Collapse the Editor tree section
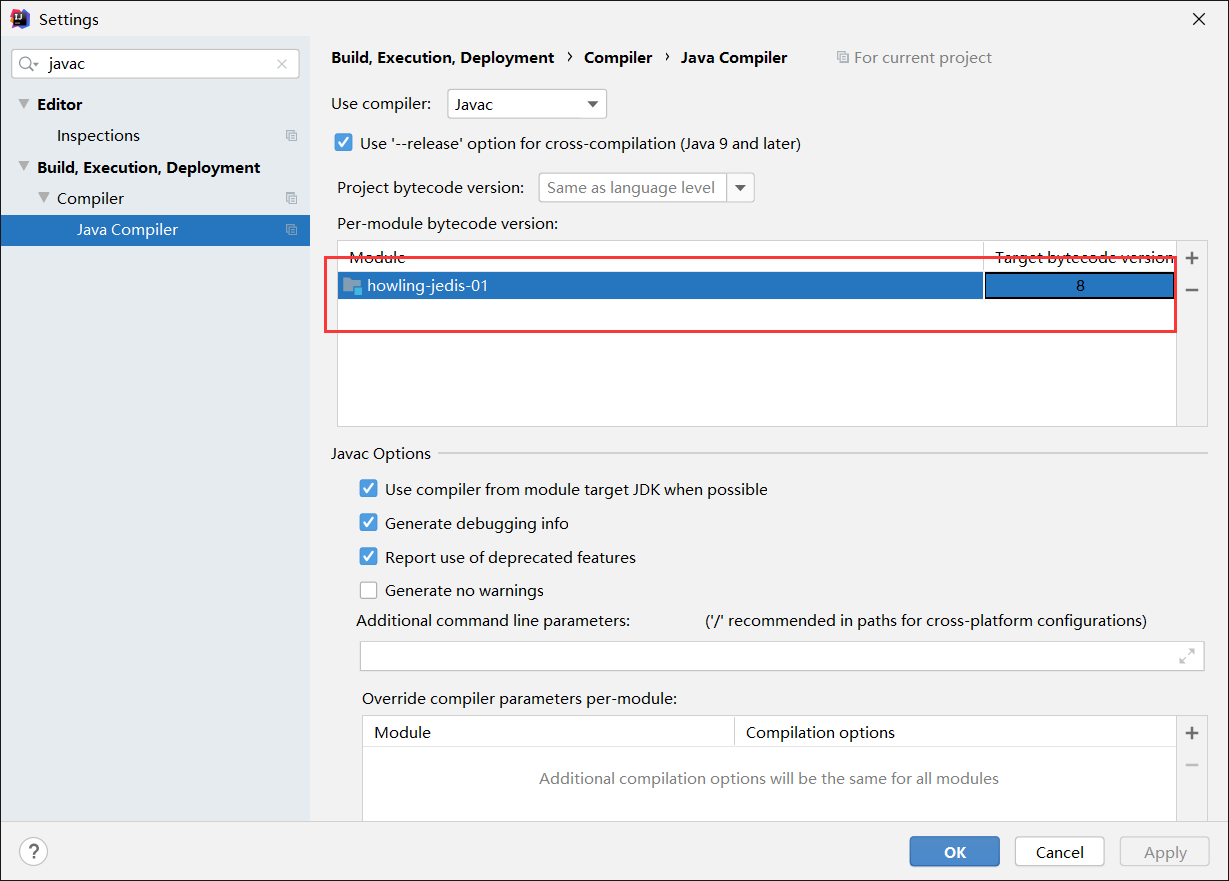Viewport: 1229px width, 881px height. (x=24, y=104)
